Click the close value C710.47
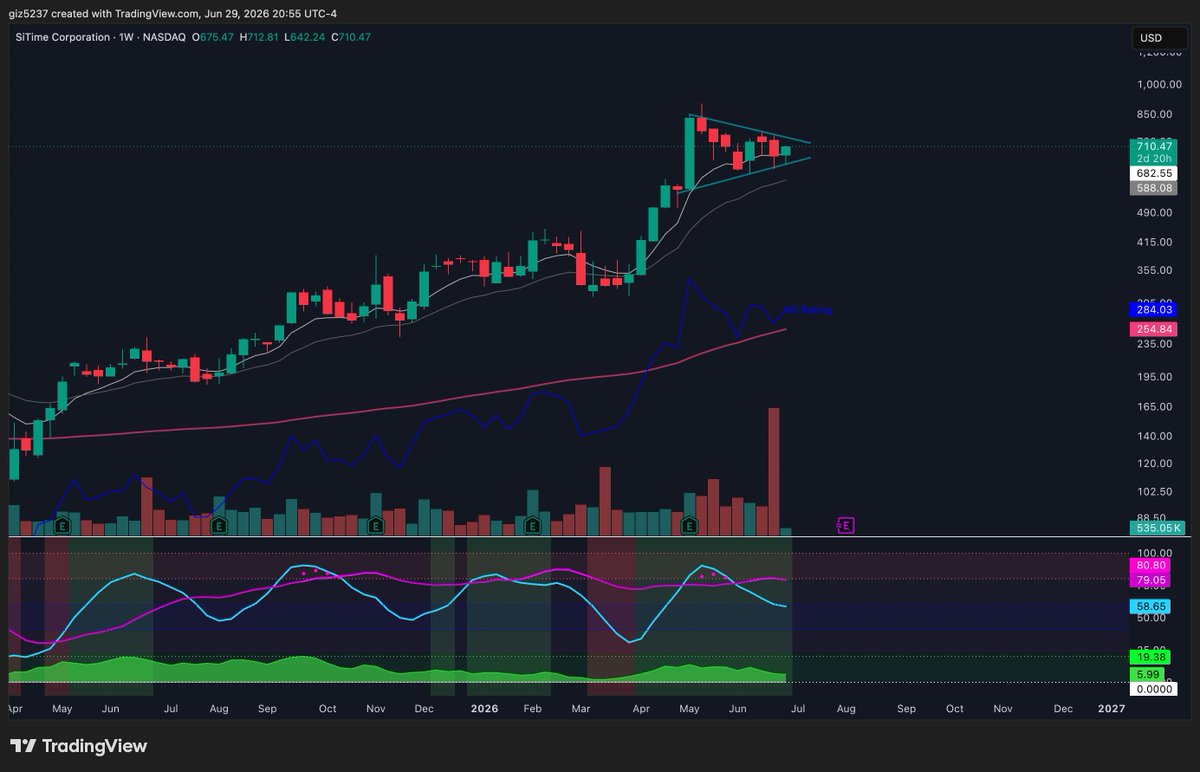This screenshot has width=1200, height=772. (351, 38)
